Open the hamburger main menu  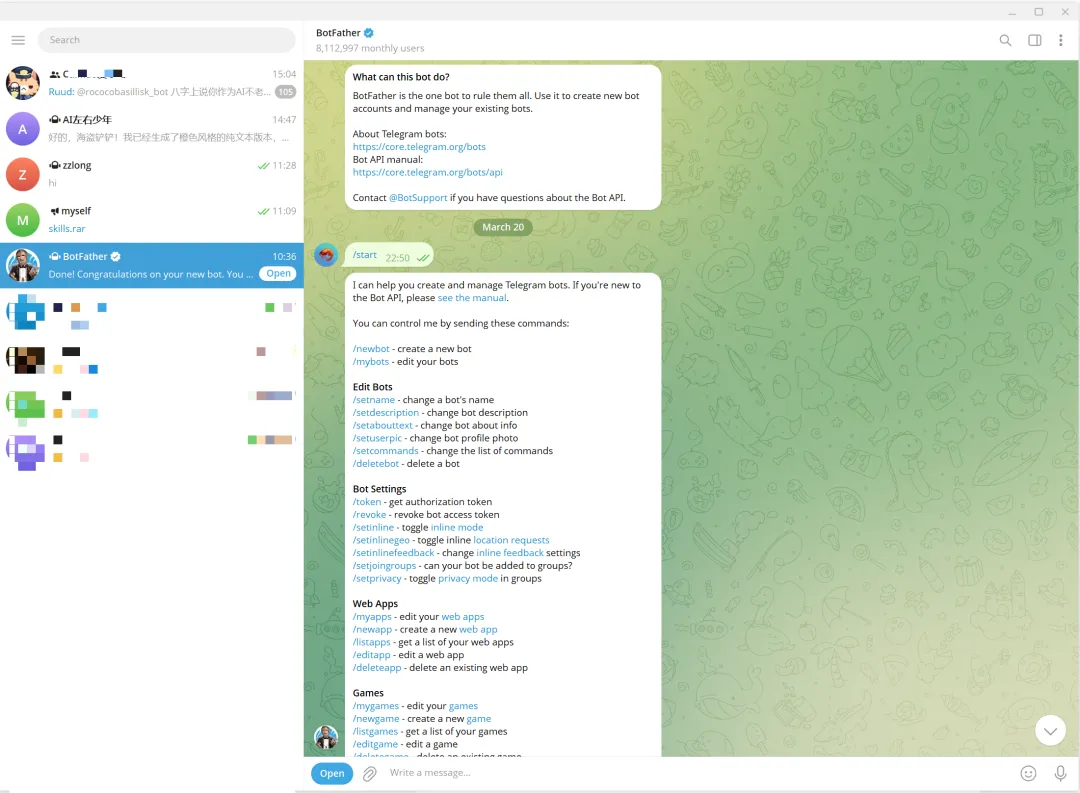[x=19, y=40]
